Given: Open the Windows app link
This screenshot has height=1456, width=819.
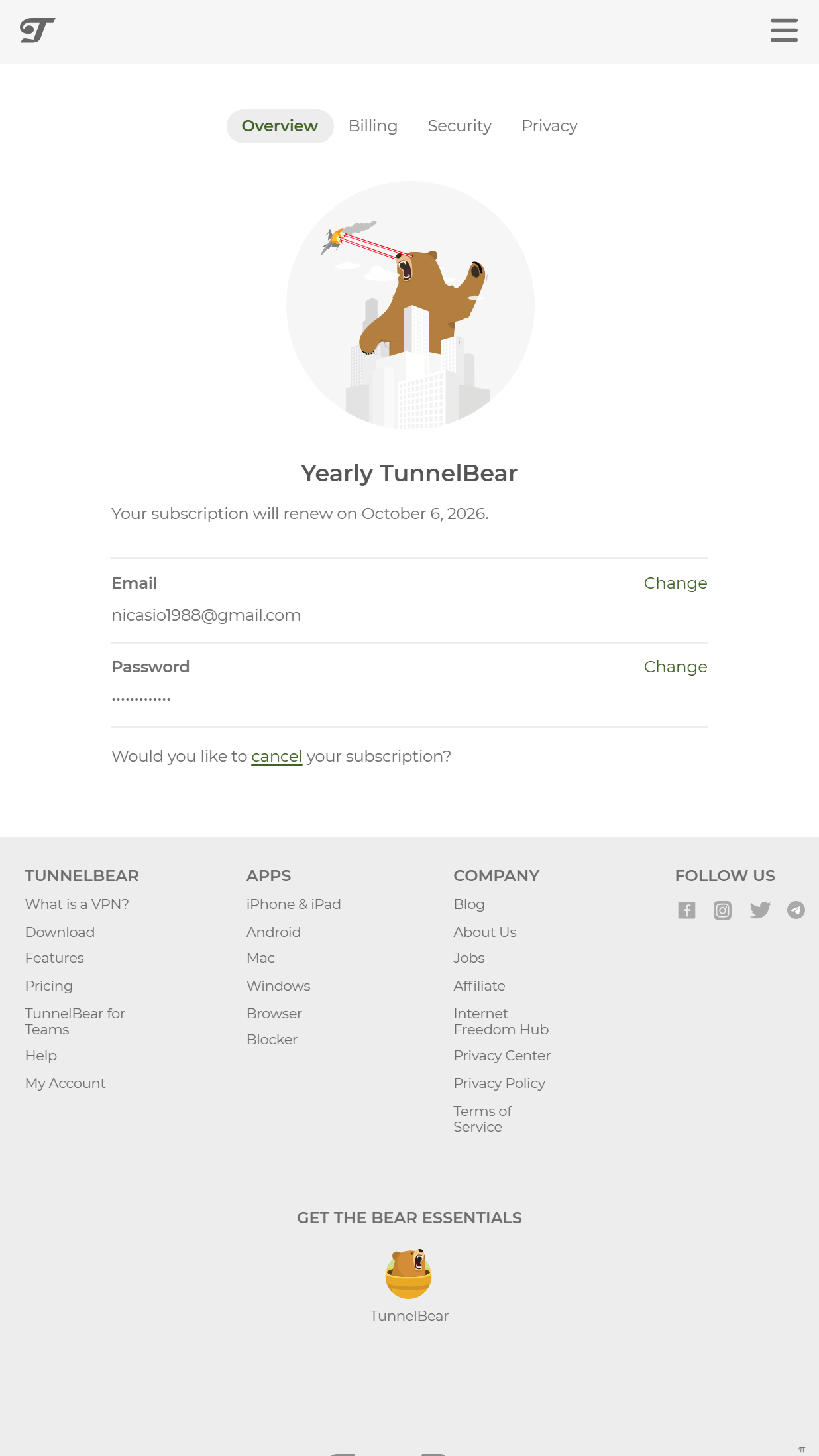Looking at the screenshot, I should click(x=278, y=986).
